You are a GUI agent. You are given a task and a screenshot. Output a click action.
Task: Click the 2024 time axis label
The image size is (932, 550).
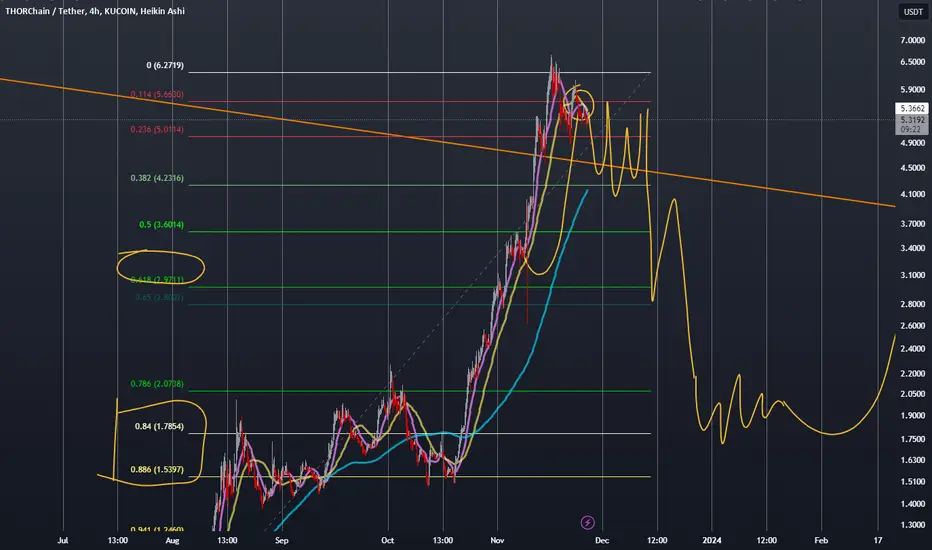pos(711,540)
